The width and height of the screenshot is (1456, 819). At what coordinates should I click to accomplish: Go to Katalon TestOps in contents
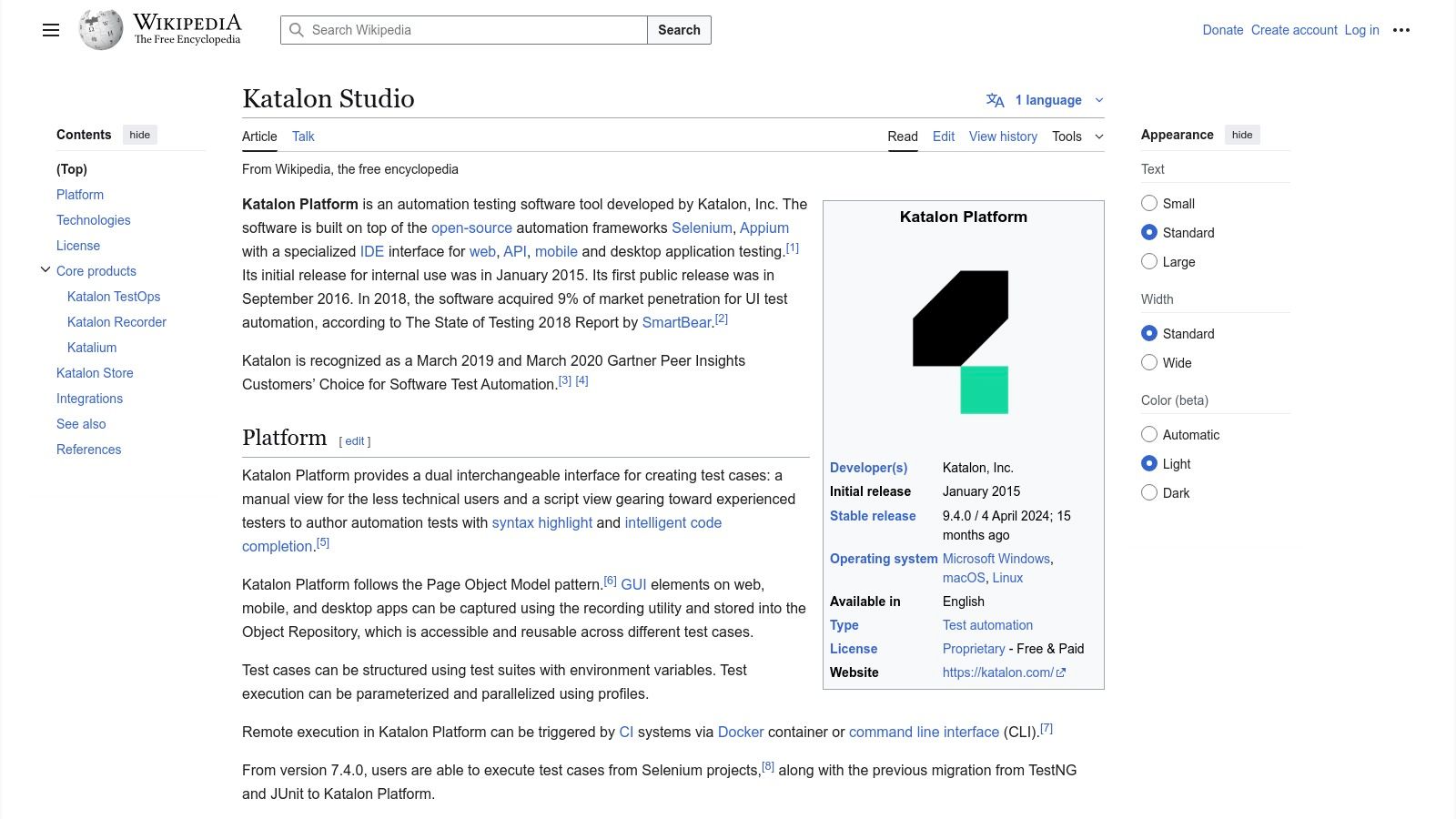pyautogui.click(x=114, y=297)
